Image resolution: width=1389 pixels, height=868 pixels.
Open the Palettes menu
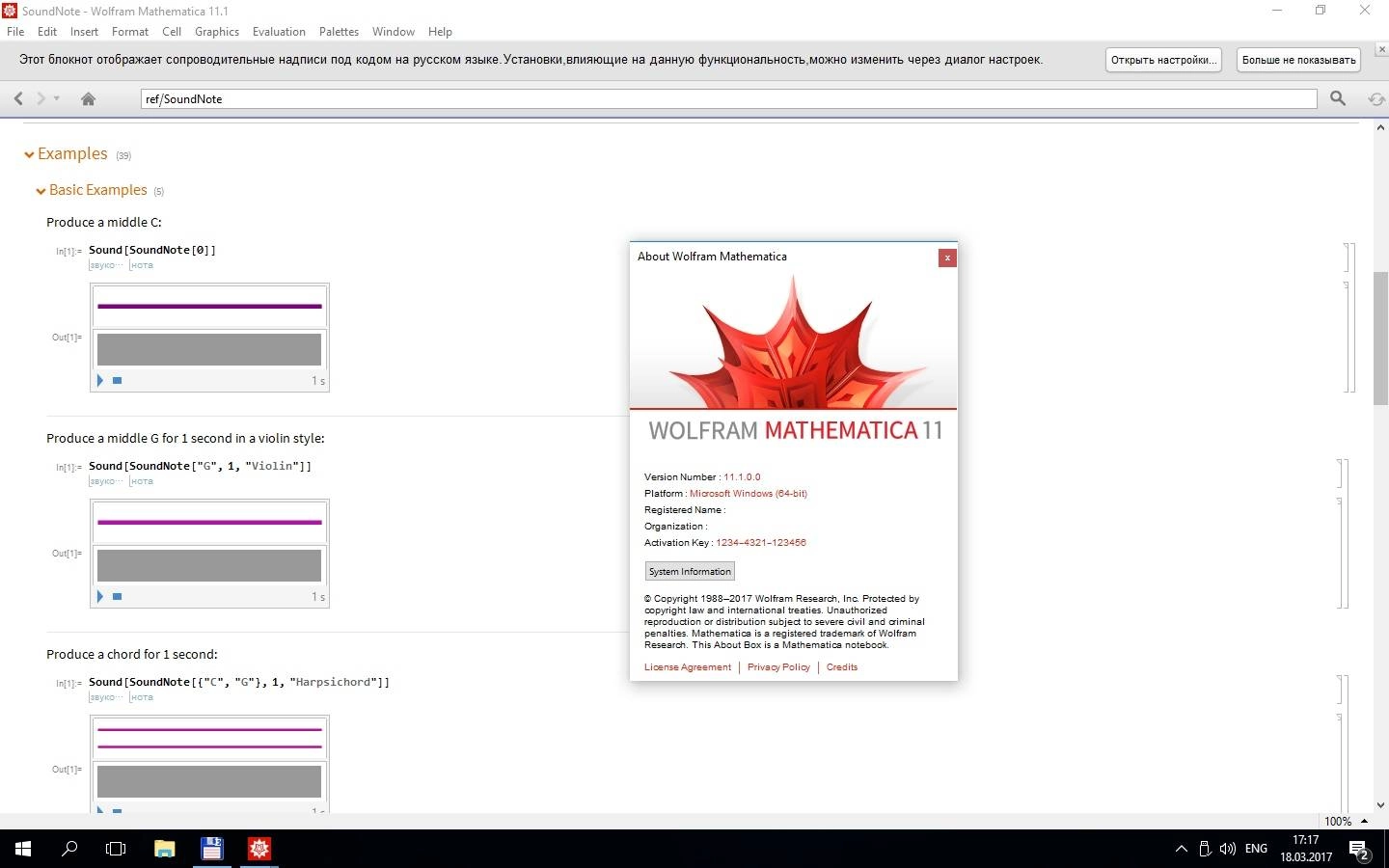(339, 32)
